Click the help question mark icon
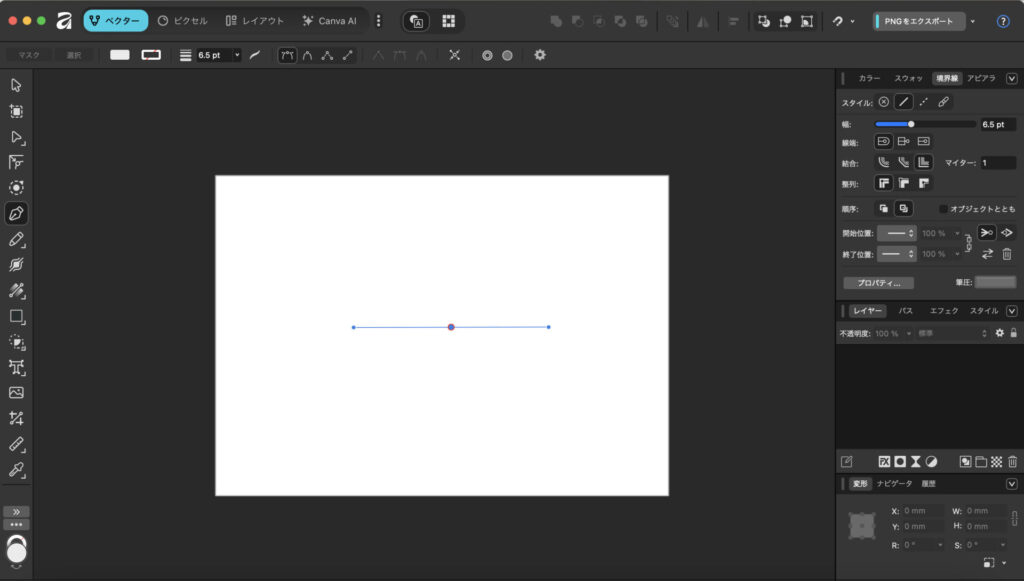This screenshot has height=581, width=1024. pos(1003,21)
